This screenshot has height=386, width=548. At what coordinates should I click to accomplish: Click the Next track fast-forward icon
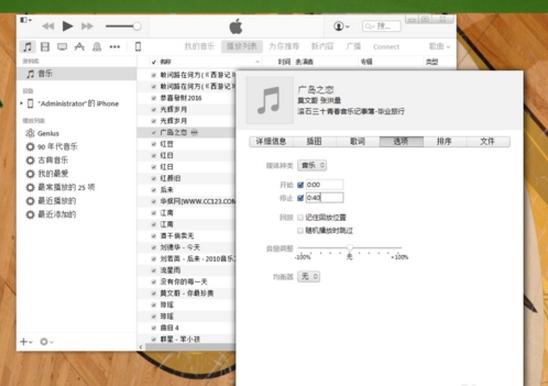(x=87, y=26)
